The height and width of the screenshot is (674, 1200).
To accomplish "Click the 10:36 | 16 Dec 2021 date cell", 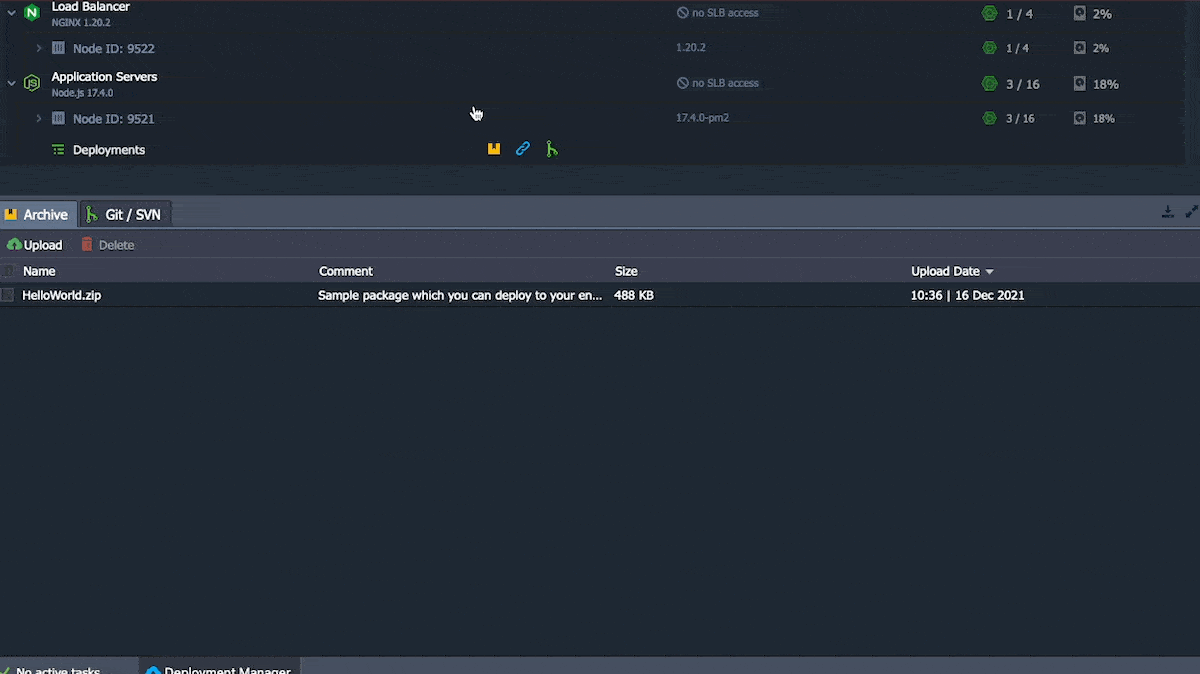I will (x=967, y=295).
